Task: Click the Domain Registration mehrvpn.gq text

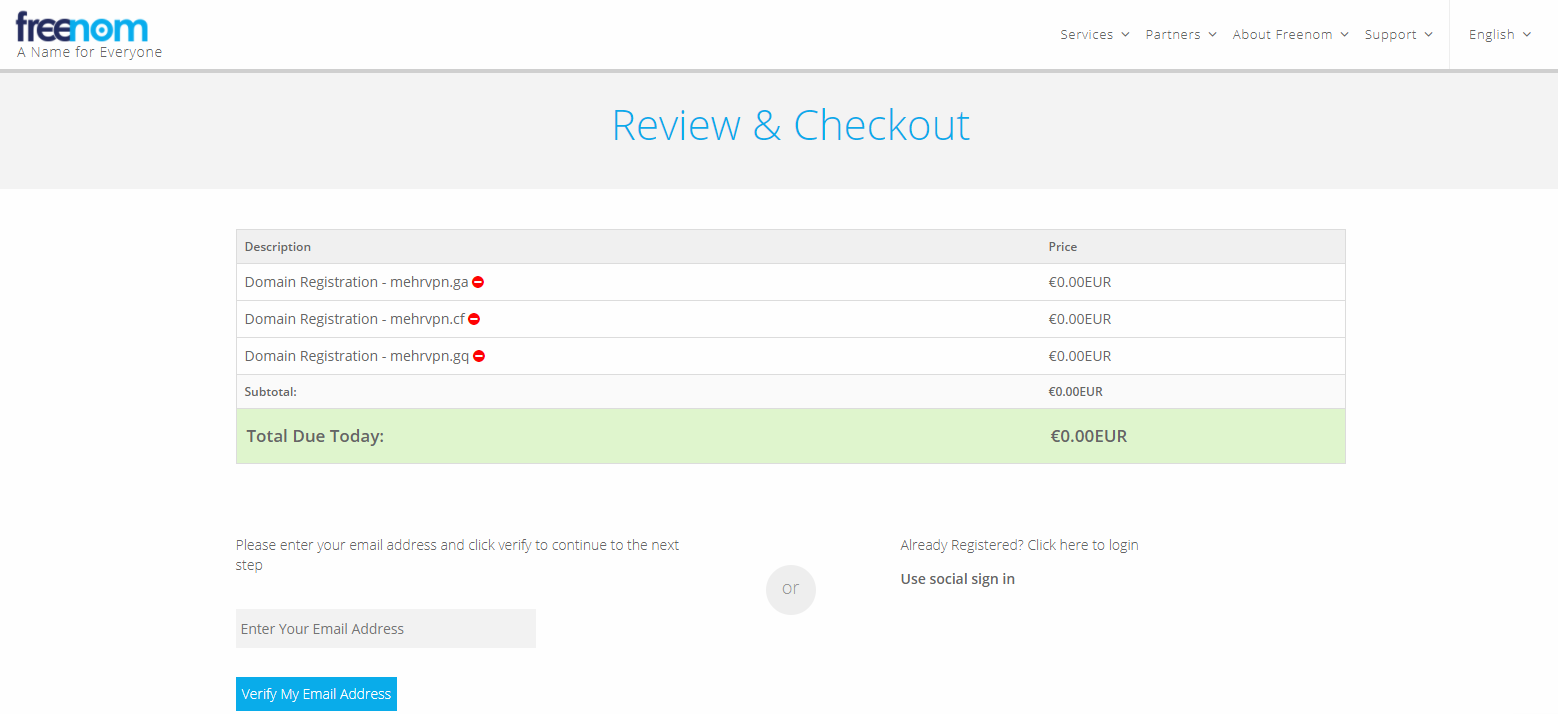Action: 356,356
